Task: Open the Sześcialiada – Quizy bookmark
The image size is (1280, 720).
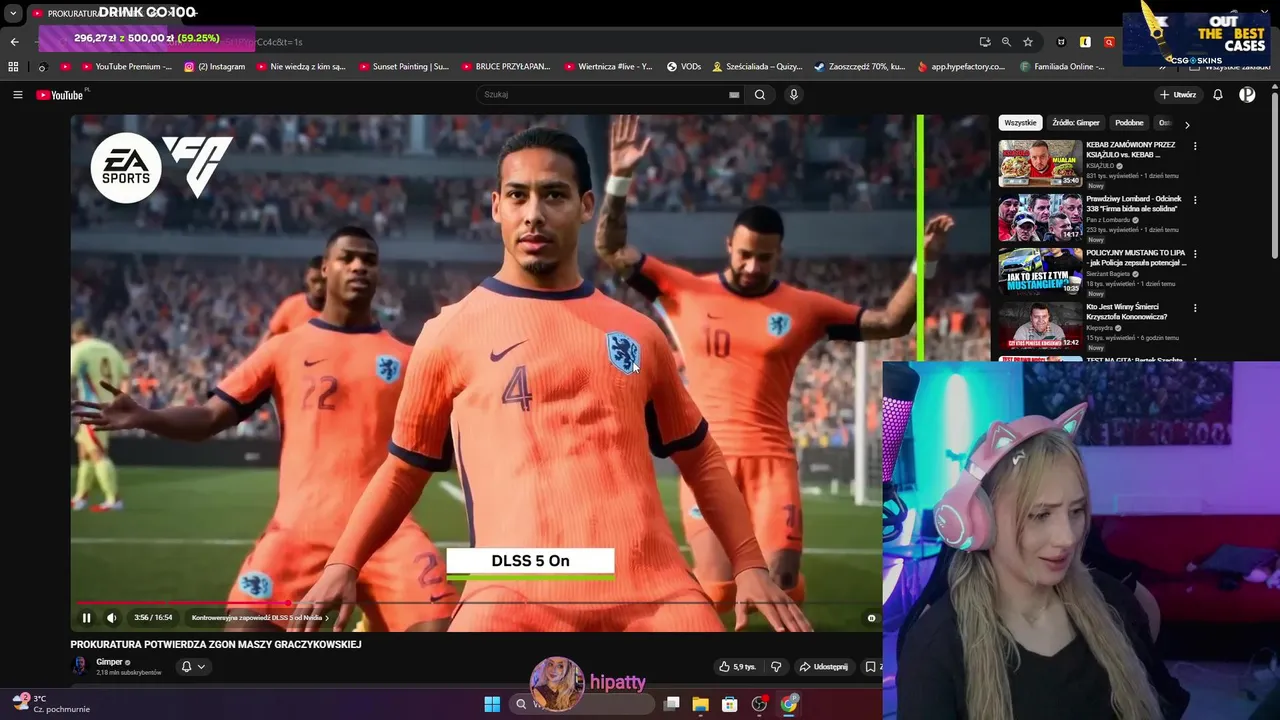Action: coord(757,67)
